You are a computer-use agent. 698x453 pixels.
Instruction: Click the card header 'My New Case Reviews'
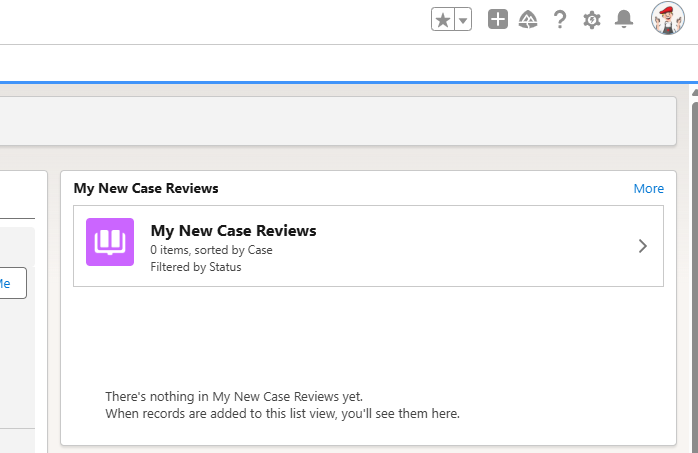tap(146, 188)
